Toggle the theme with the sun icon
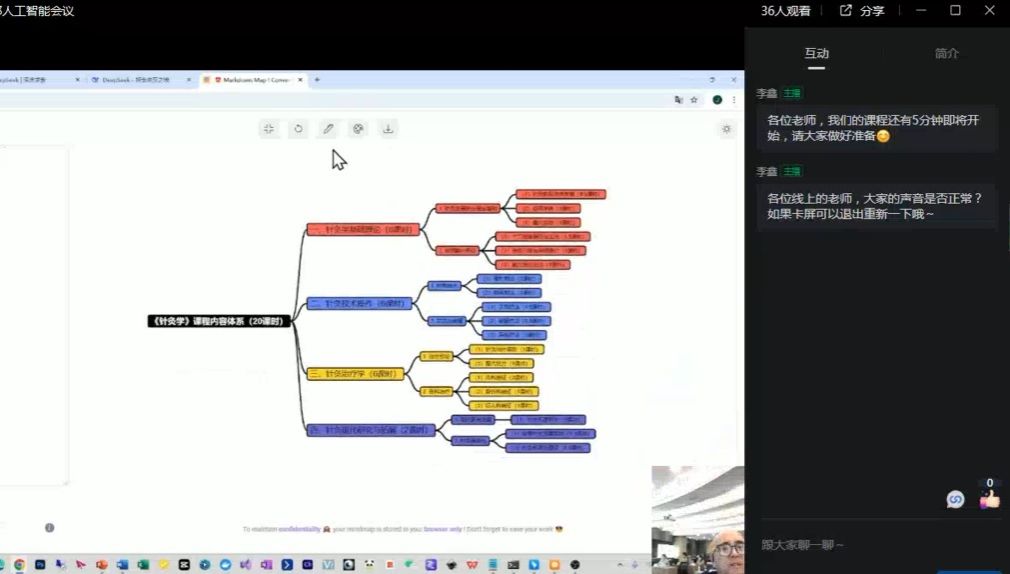Viewport: 1010px width, 574px height. 727,129
